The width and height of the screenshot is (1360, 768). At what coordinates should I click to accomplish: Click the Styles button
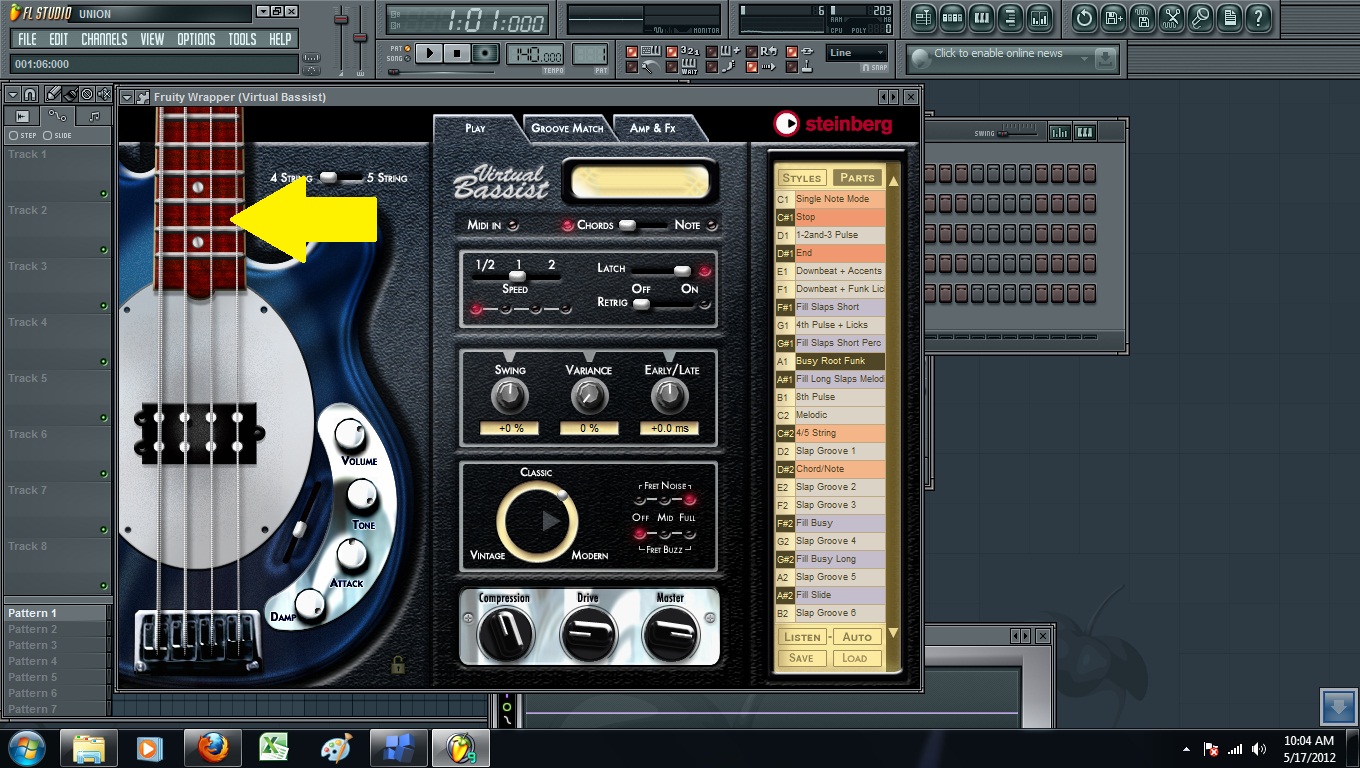(x=801, y=178)
